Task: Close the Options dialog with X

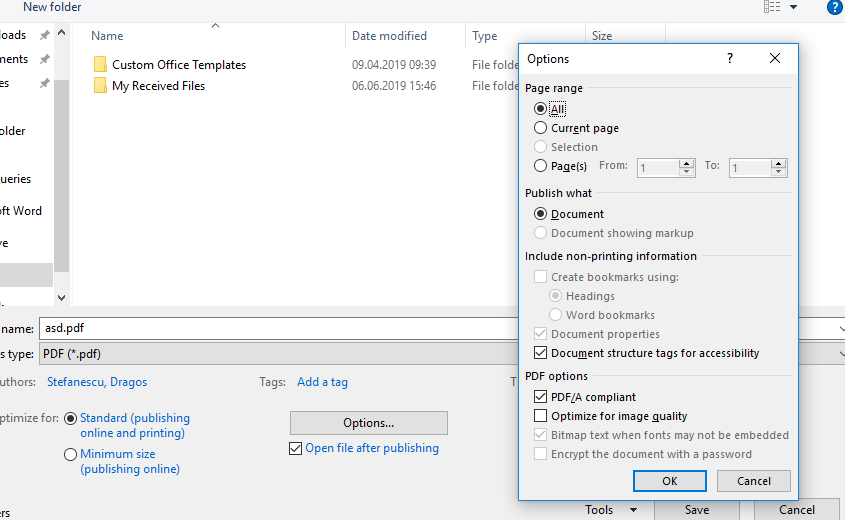Action: (775, 59)
